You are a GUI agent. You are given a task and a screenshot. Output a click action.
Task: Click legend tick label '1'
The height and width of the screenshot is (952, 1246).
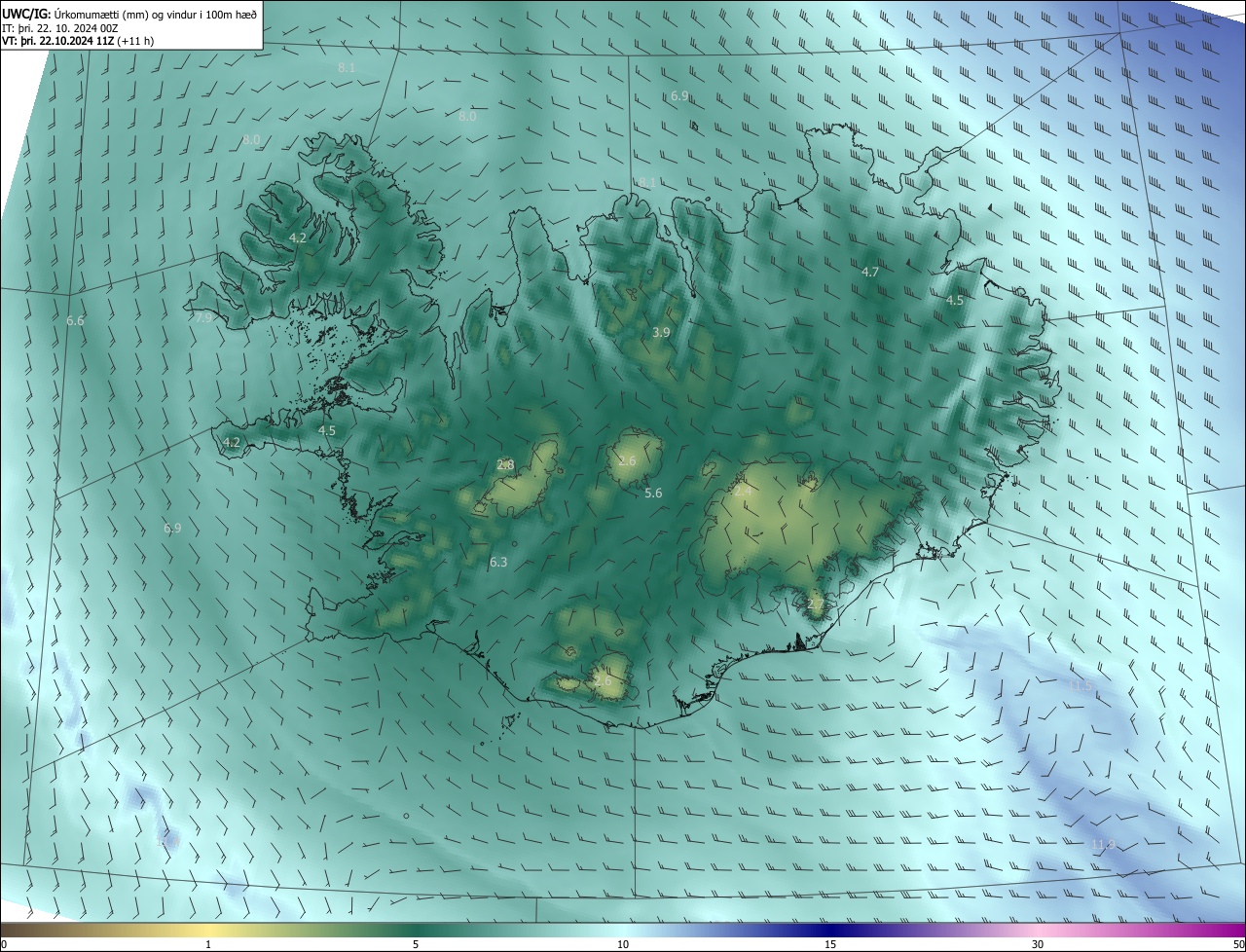tap(208, 944)
